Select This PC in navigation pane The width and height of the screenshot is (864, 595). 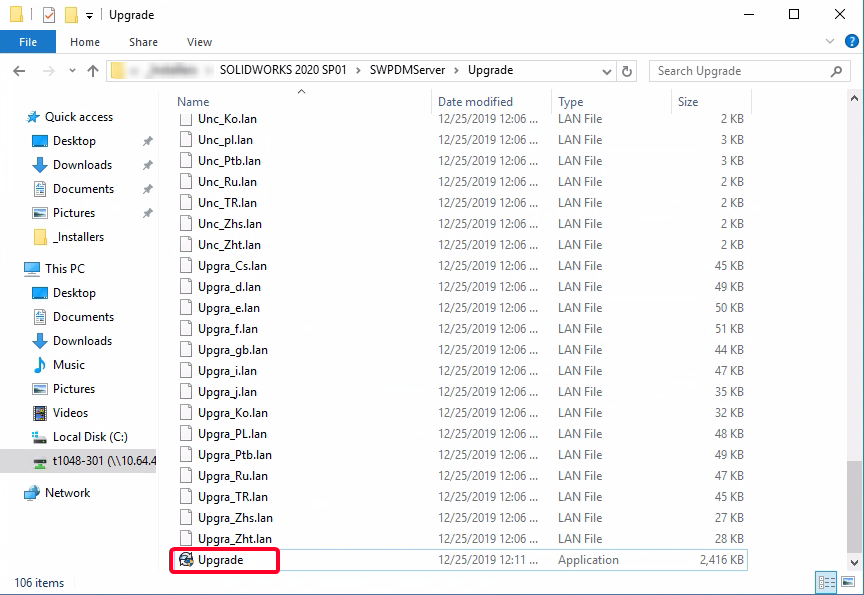64,269
